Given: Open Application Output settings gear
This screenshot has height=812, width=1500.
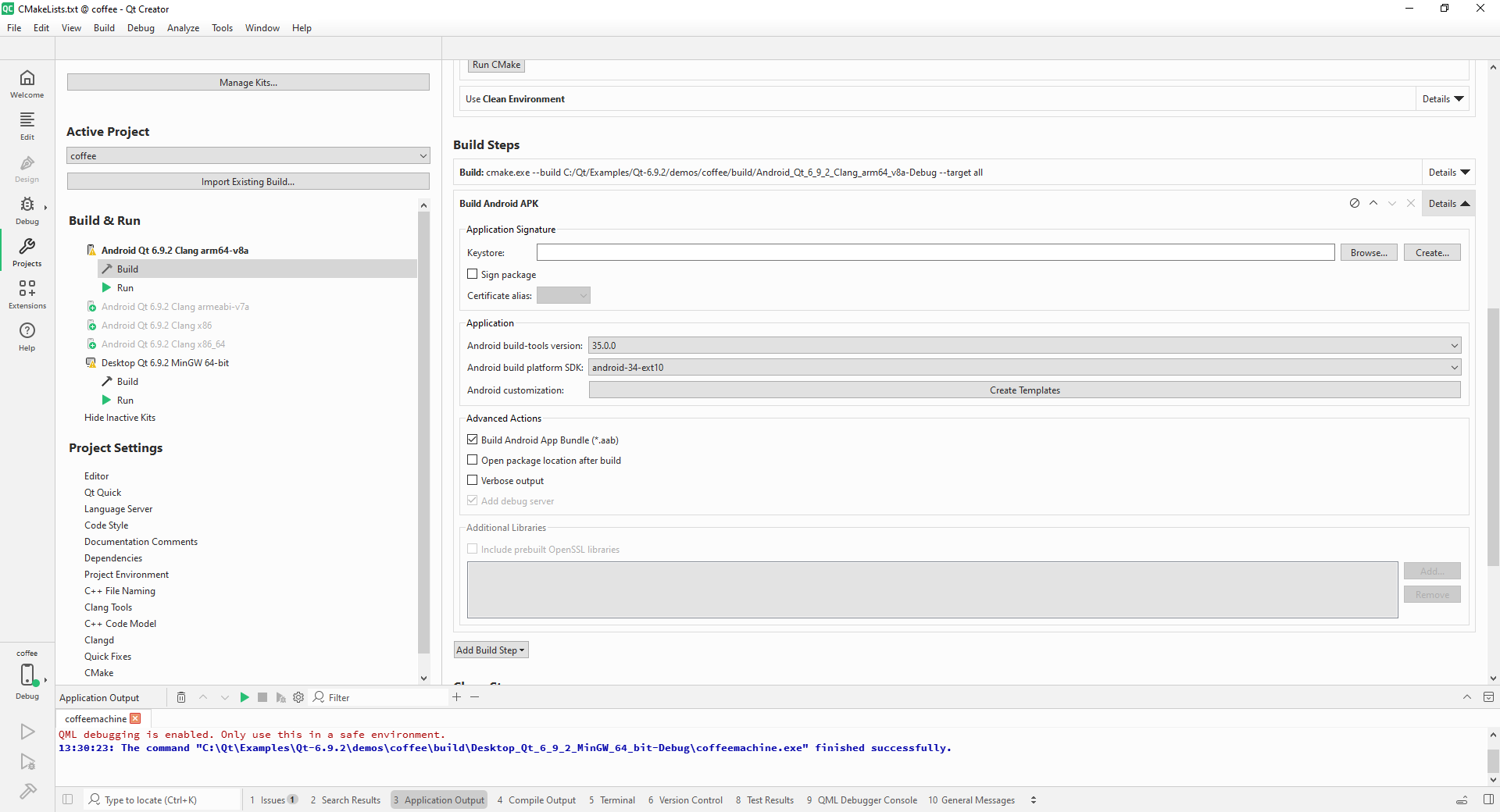Looking at the screenshot, I should pyautogui.click(x=298, y=697).
